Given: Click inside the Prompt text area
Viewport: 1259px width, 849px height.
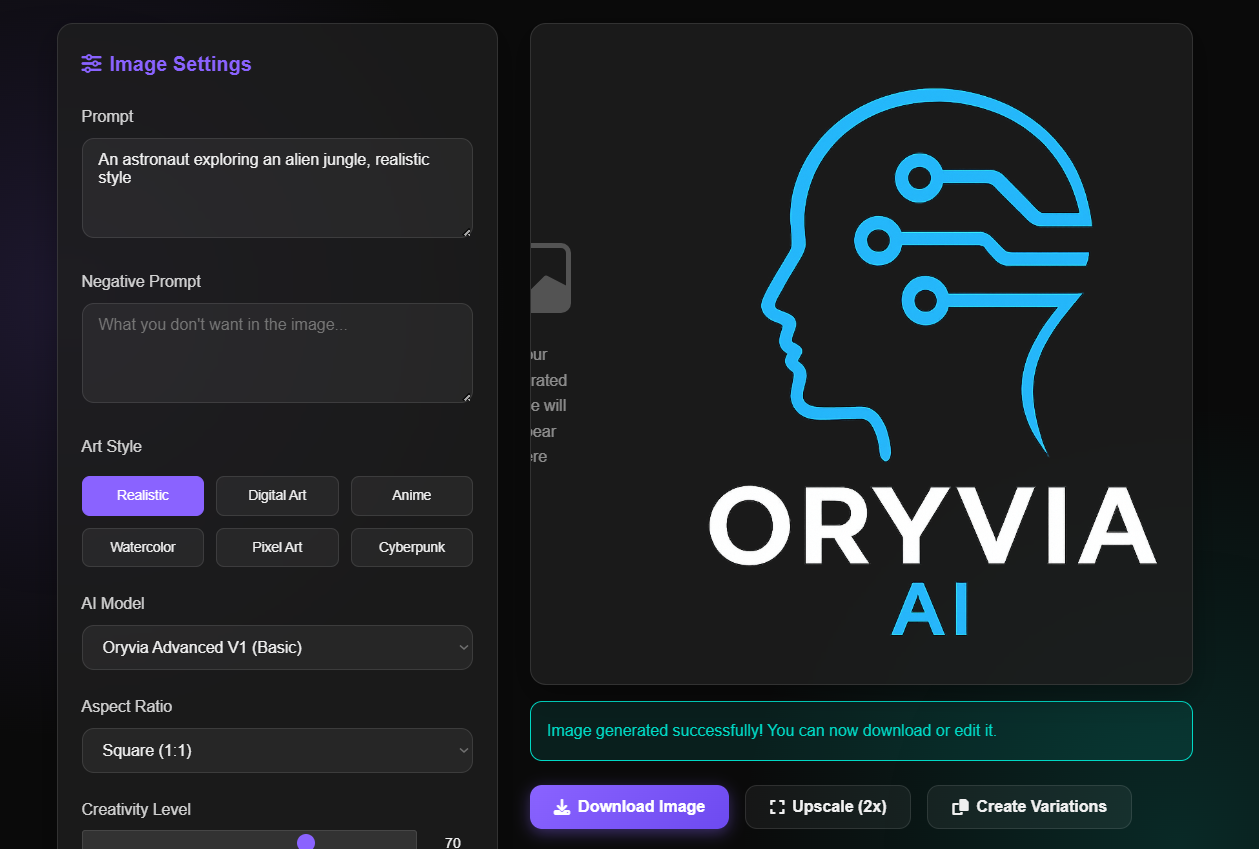Looking at the screenshot, I should coord(277,188).
